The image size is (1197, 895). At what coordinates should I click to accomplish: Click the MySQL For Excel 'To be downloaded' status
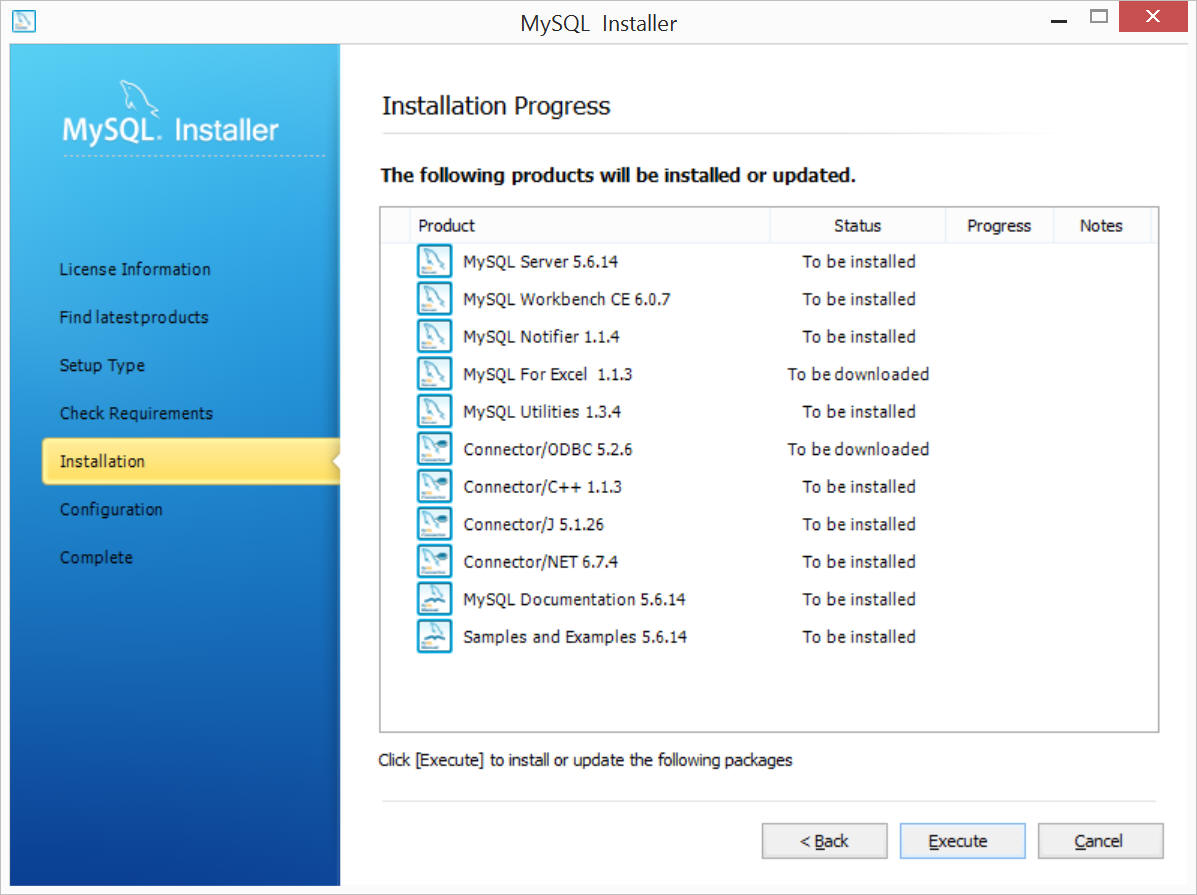coord(858,374)
